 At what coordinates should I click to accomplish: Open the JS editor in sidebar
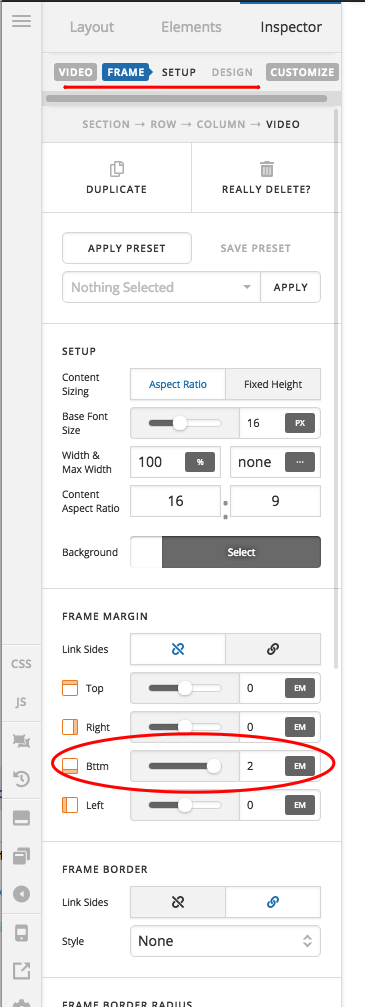coord(21,702)
